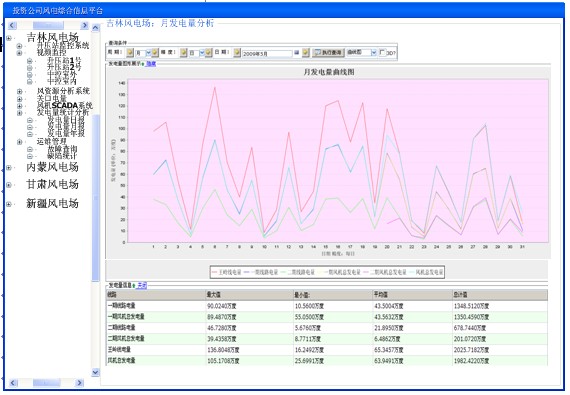Enable the 3D chart checkbox

[x=382, y=52]
